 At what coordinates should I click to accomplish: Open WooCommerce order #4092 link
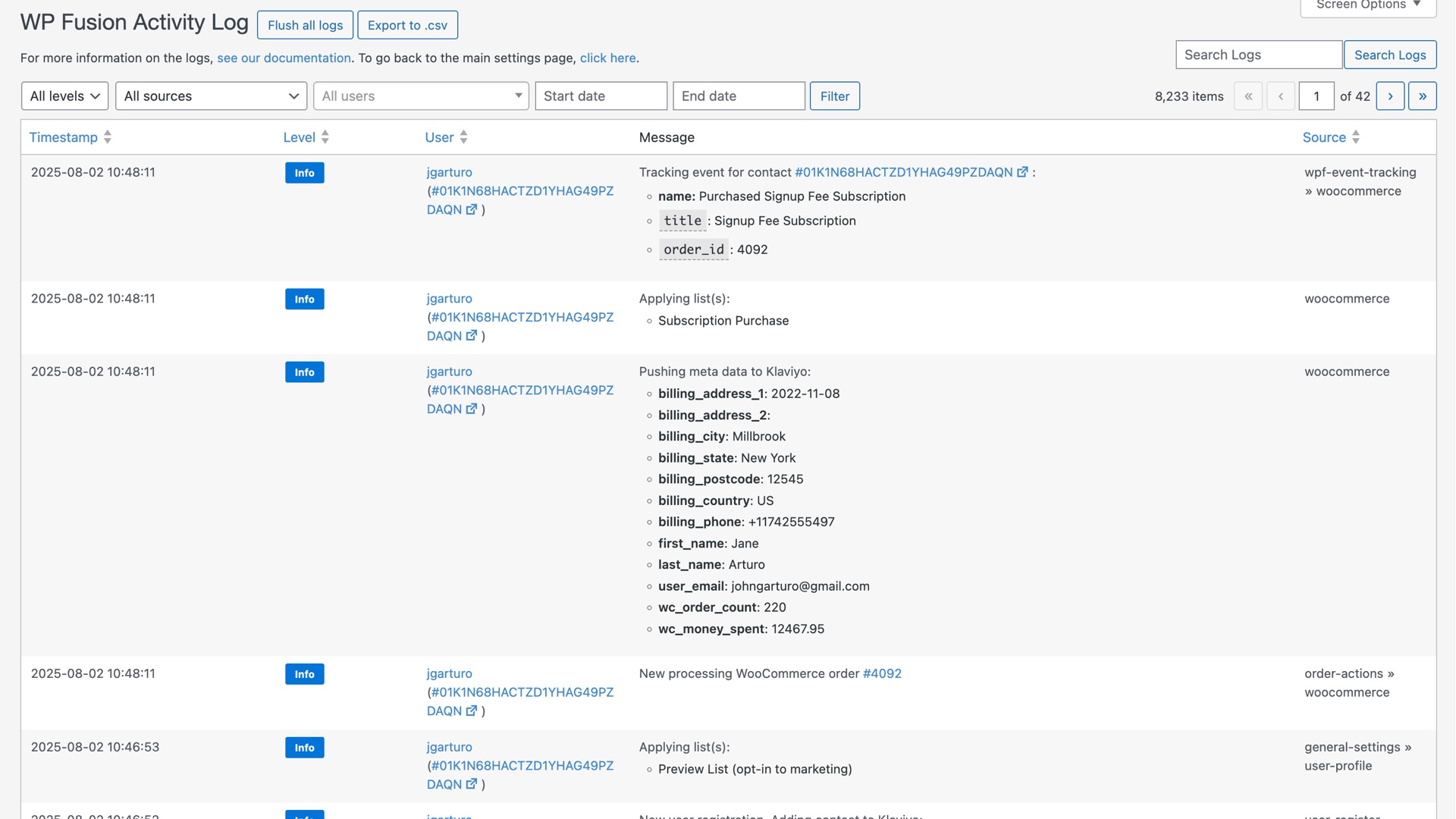pos(882,673)
